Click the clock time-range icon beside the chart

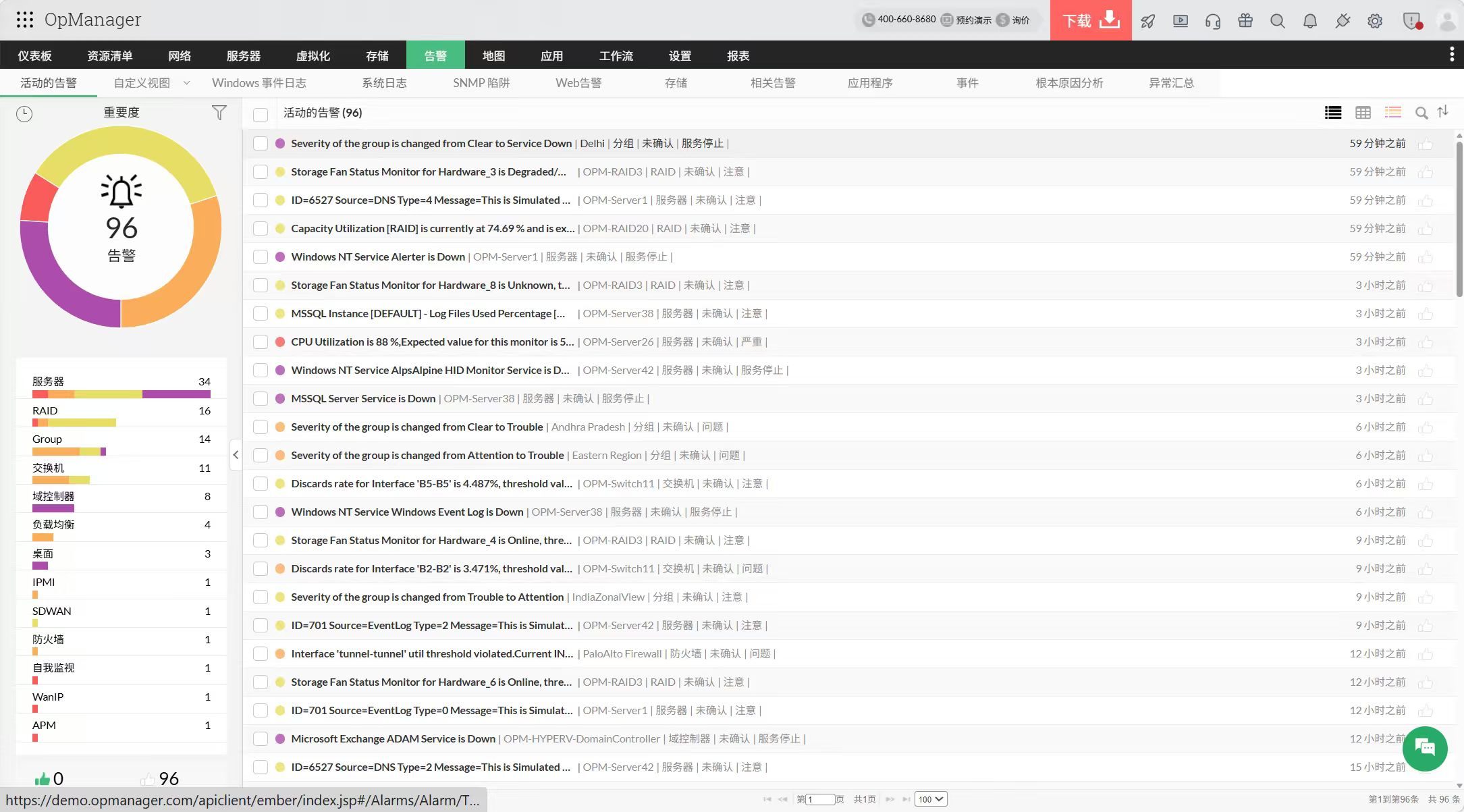click(24, 113)
